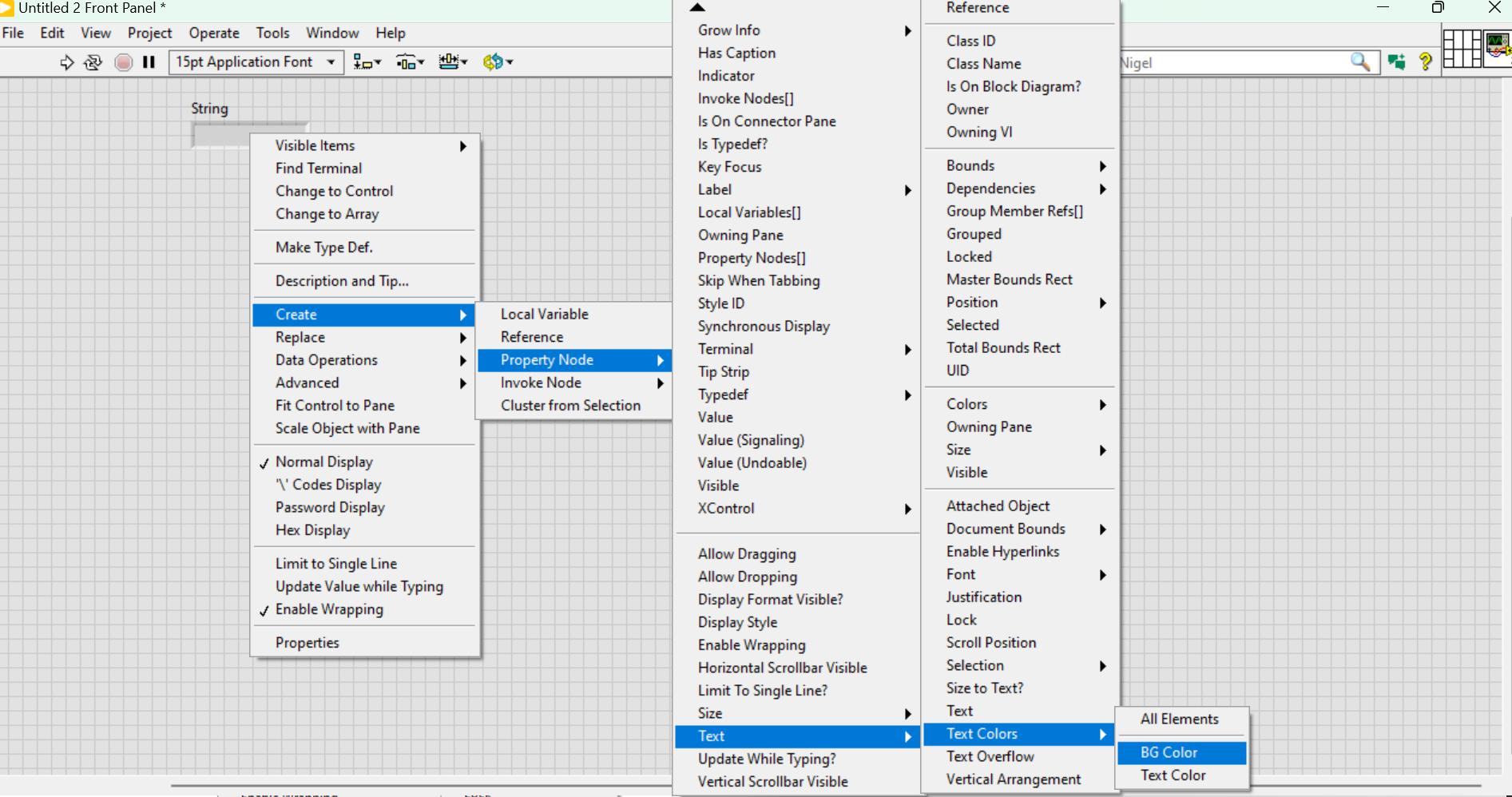Click the Run arrow in the toolbar
This screenshot has width=1512, height=797.
67,62
